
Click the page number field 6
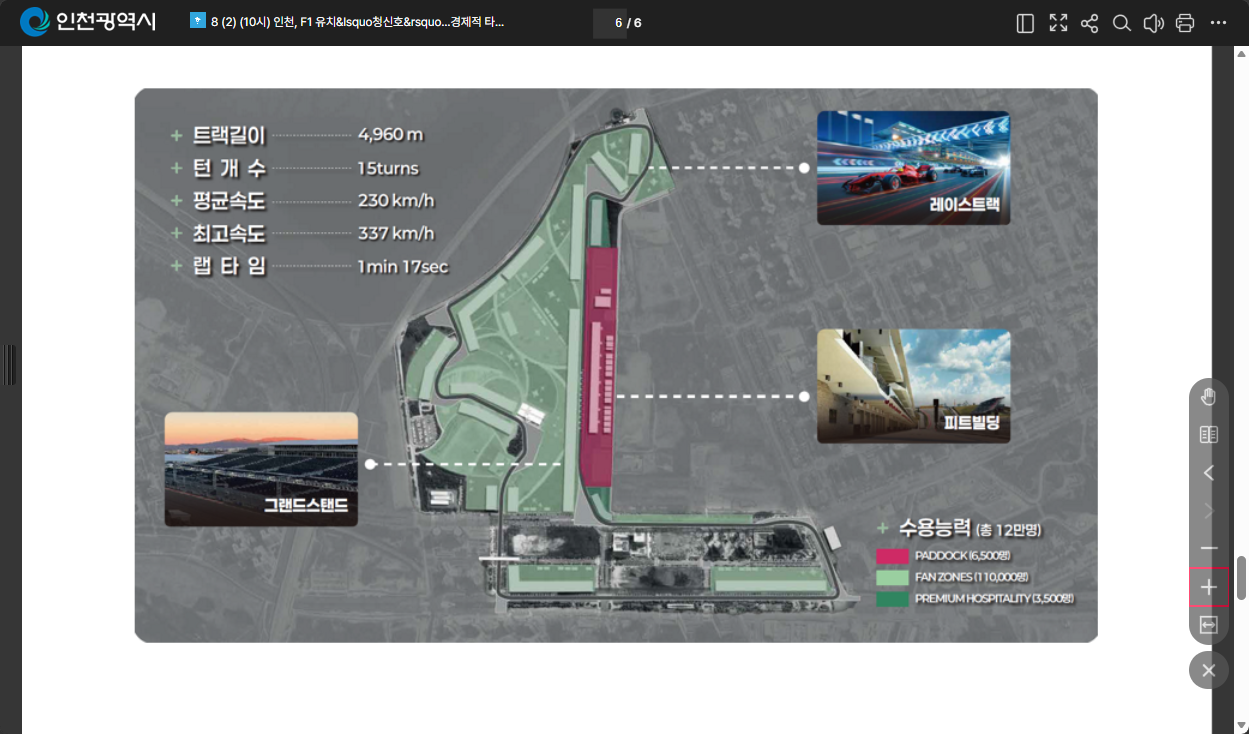tap(609, 23)
